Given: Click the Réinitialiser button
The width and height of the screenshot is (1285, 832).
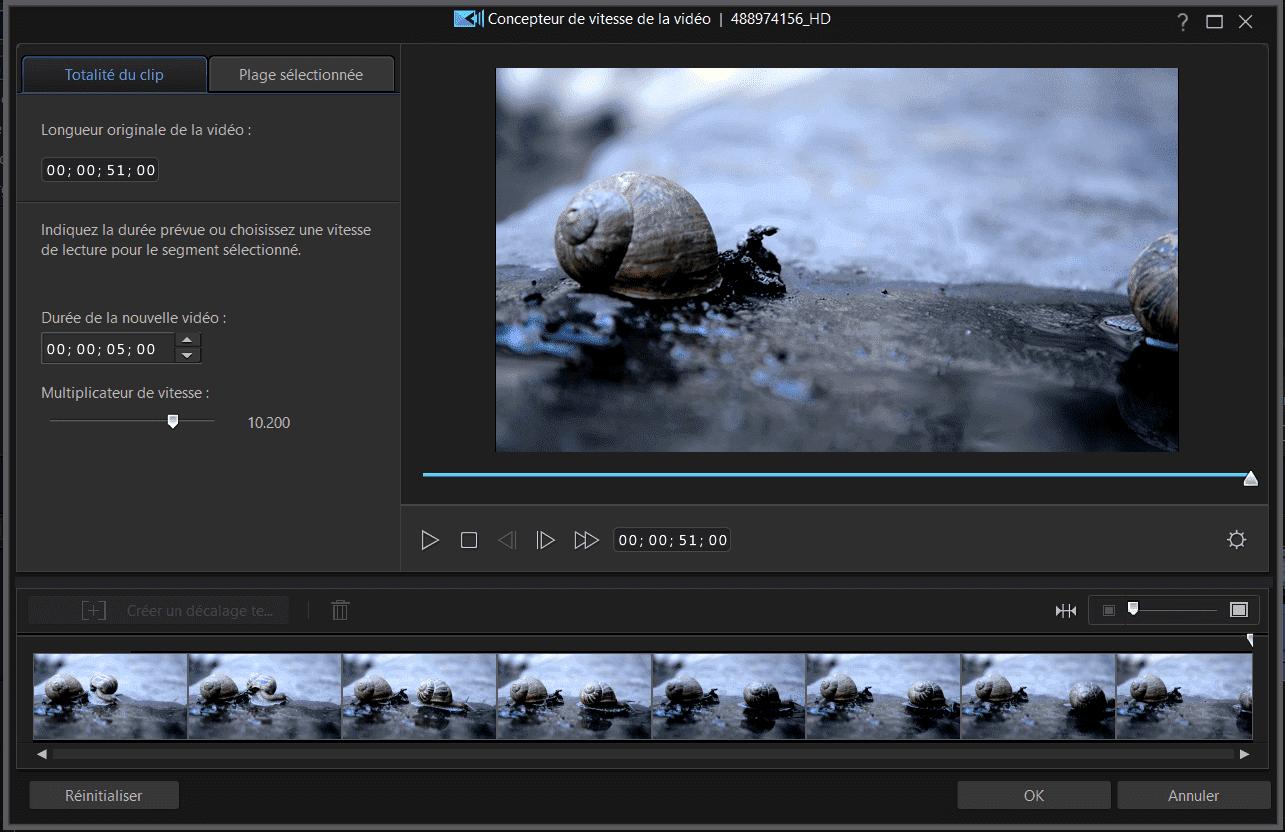Looking at the screenshot, I should point(104,796).
